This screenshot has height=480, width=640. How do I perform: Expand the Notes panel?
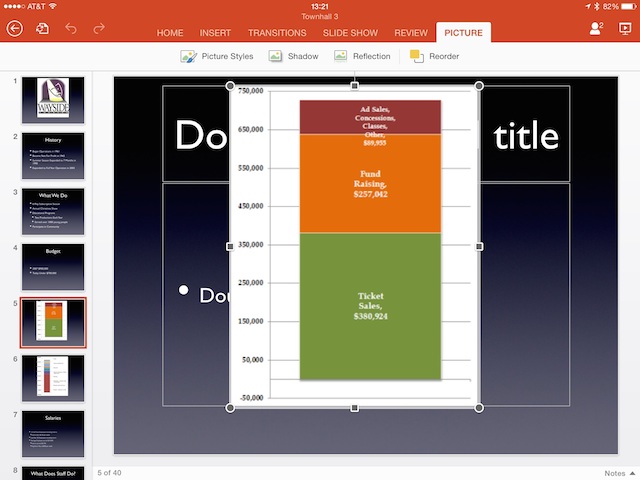coord(620,473)
